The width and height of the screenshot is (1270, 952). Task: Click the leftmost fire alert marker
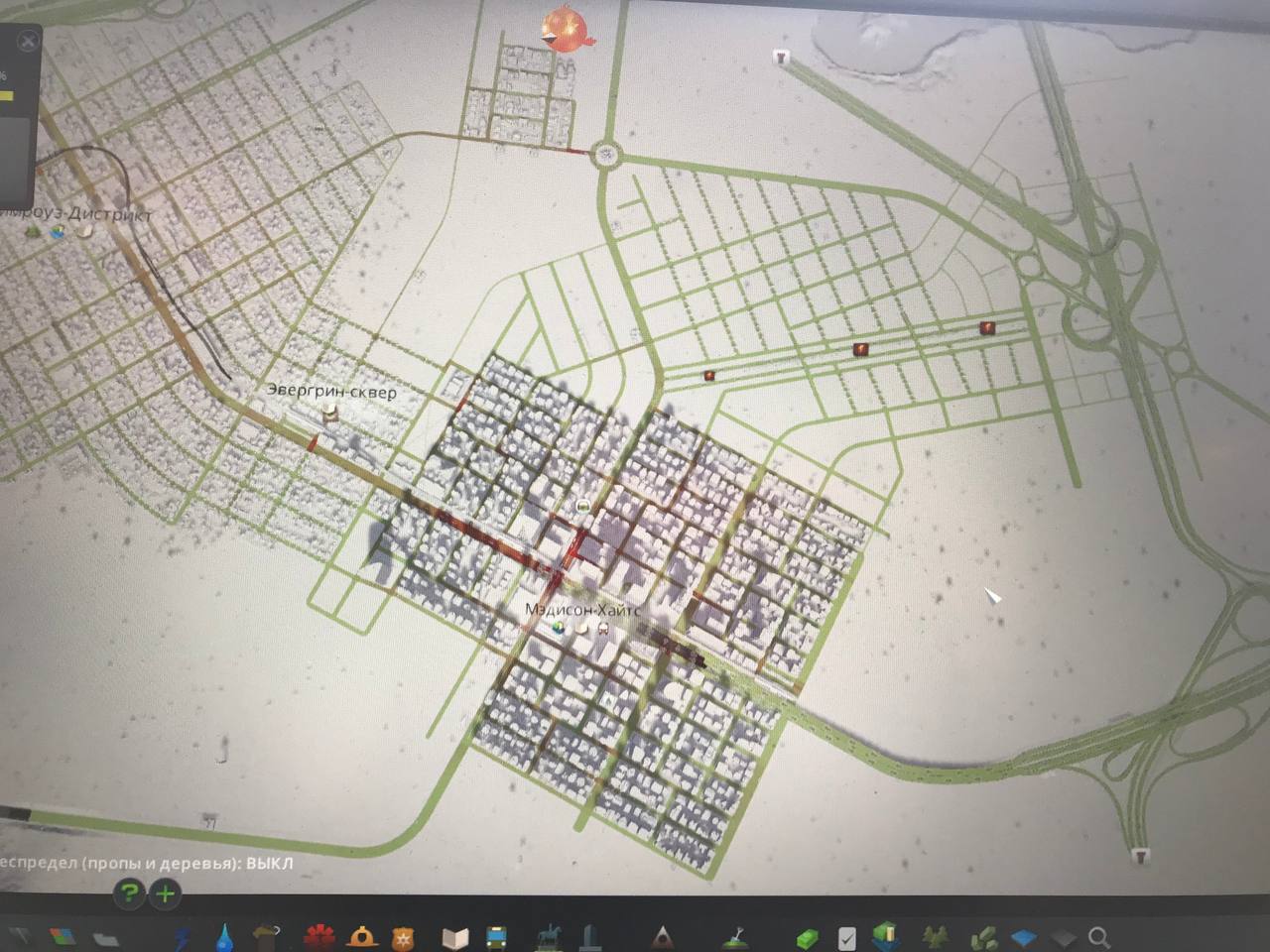click(709, 376)
